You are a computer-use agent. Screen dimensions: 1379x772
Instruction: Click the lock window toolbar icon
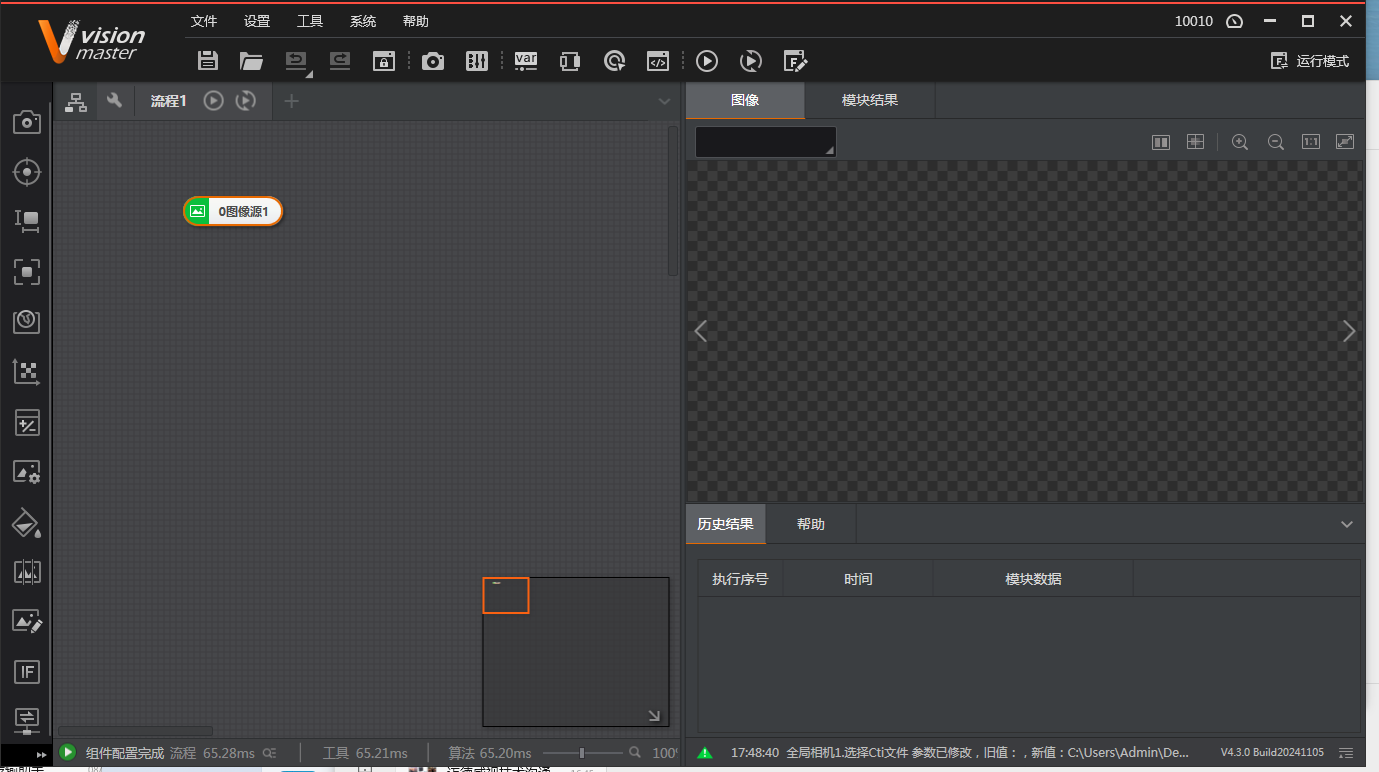tap(384, 61)
